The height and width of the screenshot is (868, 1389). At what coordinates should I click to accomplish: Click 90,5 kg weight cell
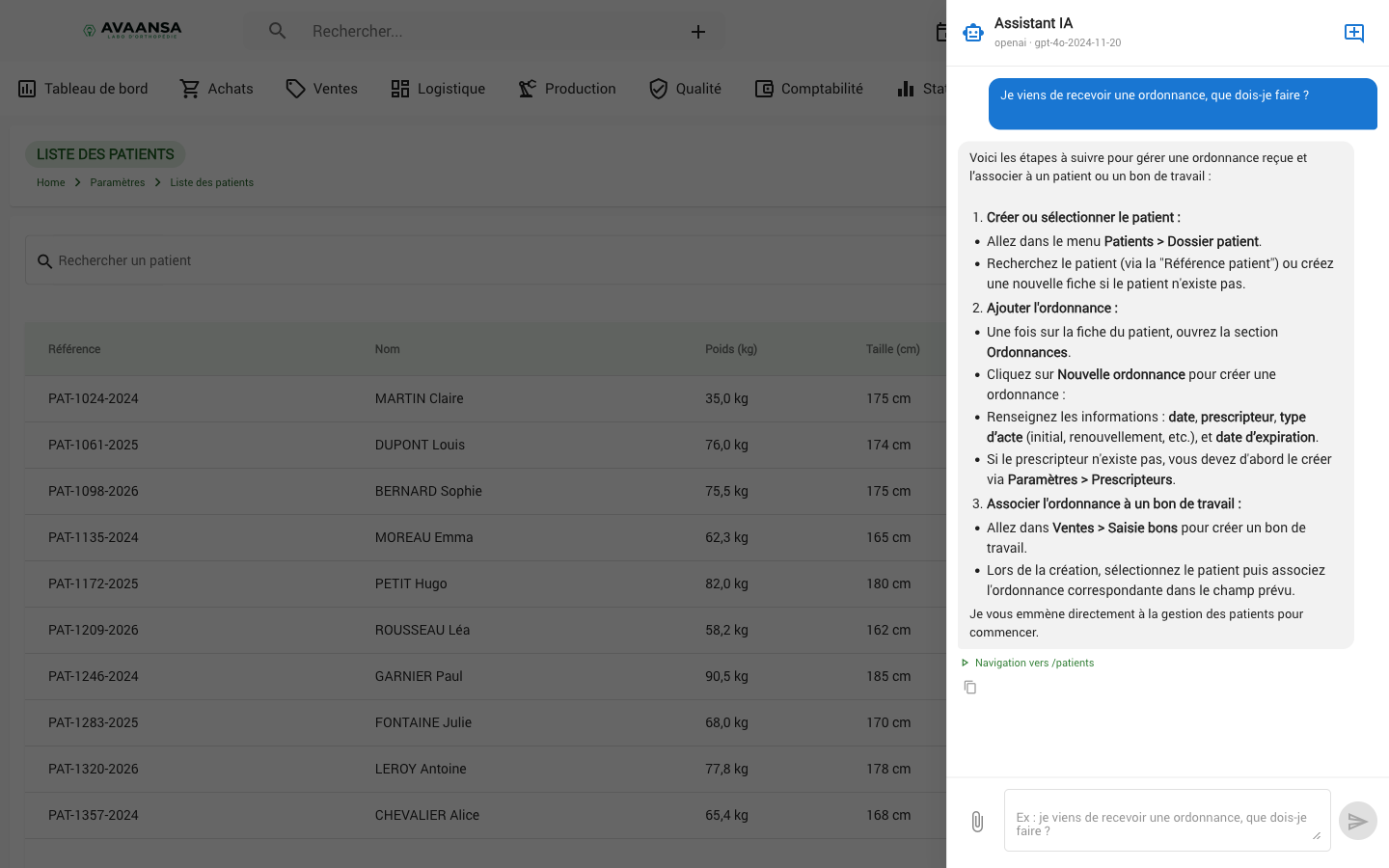point(726,676)
